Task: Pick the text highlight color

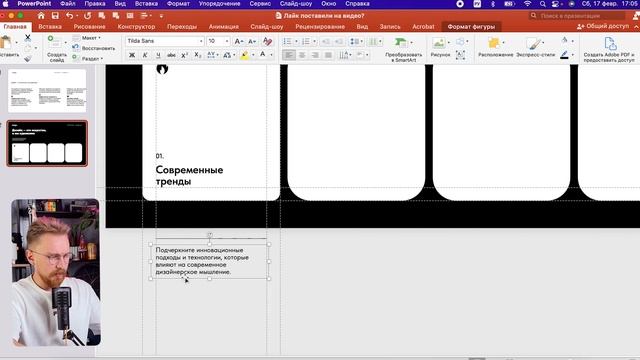Action: tap(245, 55)
